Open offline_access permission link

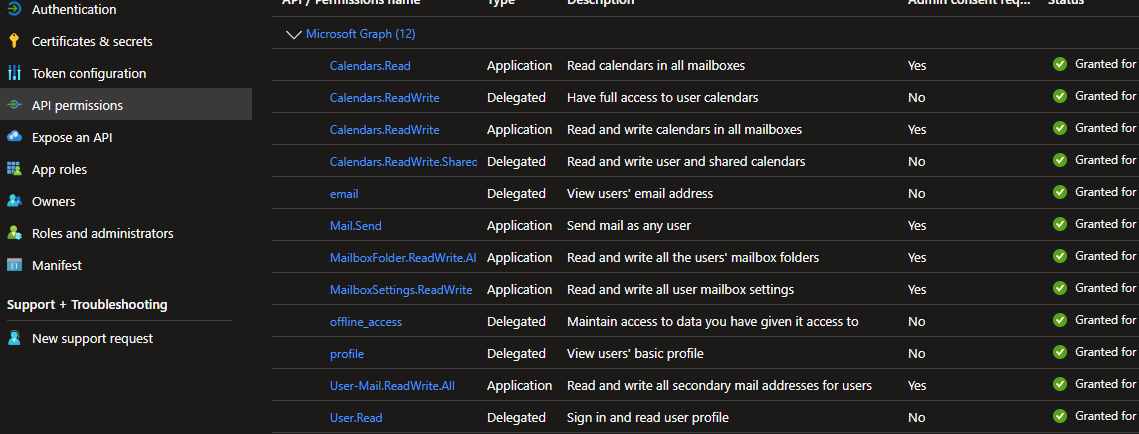point(365,321)
